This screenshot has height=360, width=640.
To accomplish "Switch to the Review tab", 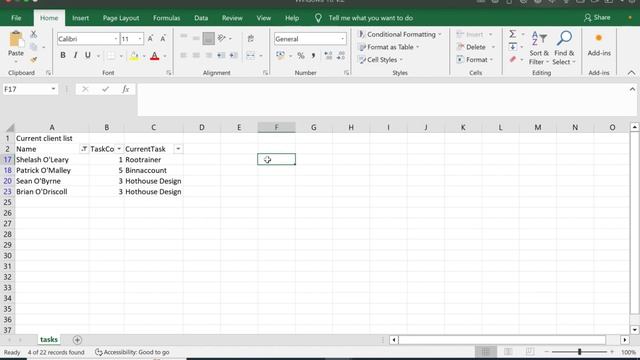I will [x=232, y=18].
